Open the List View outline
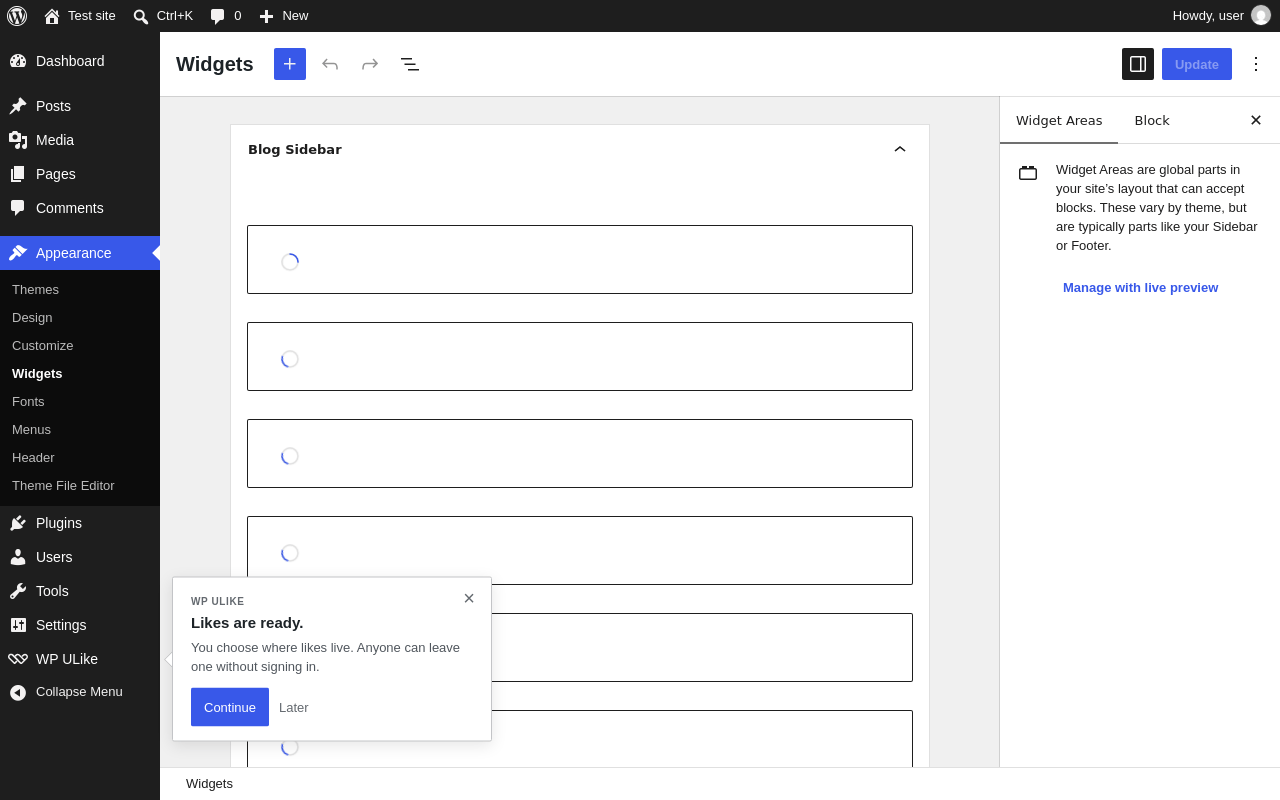The image size is (1280, 800). [410, 64]
